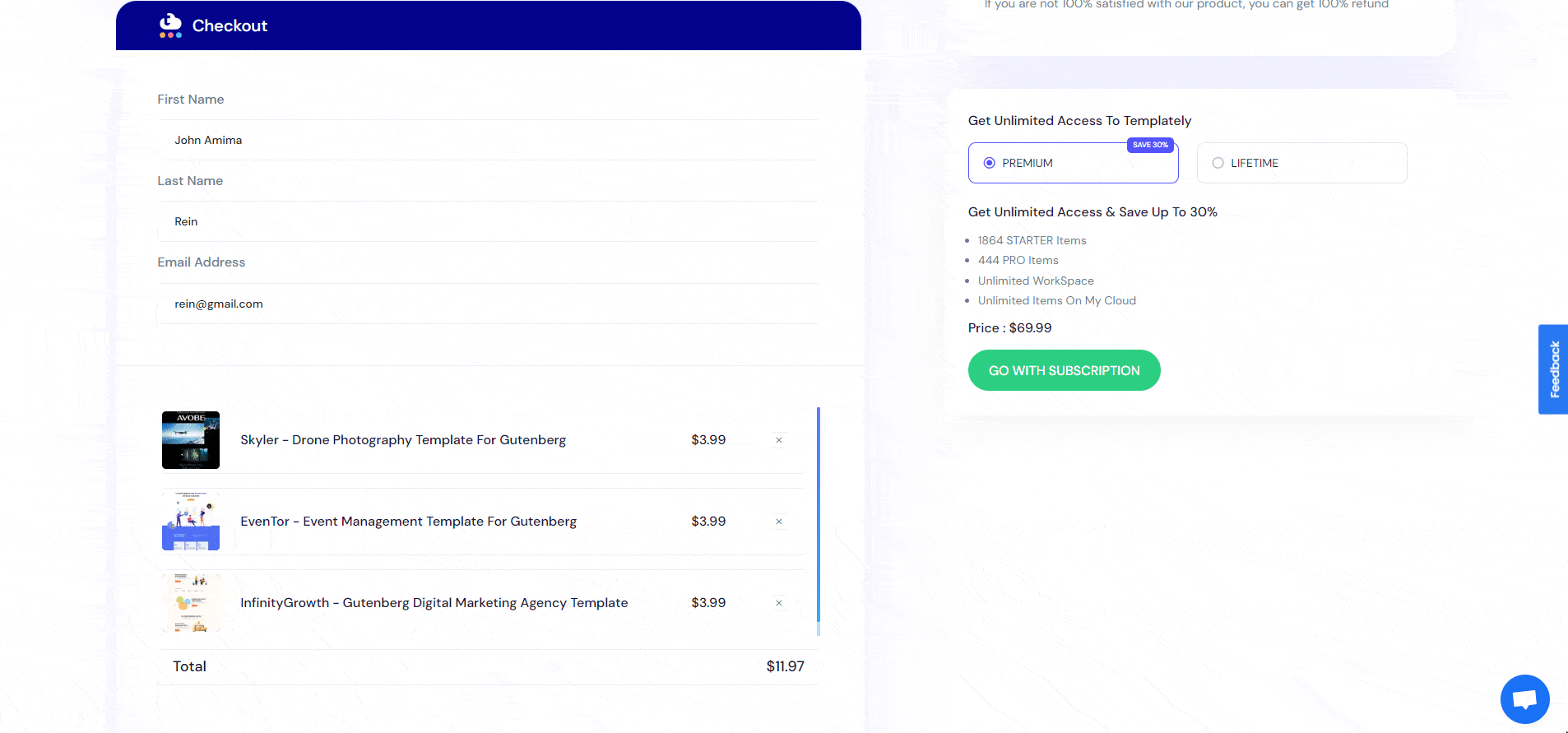Click 'Get Unlimited Access & Save Up To 30%' heading
Screen dimensions: 1568x733
point(1092,212)
